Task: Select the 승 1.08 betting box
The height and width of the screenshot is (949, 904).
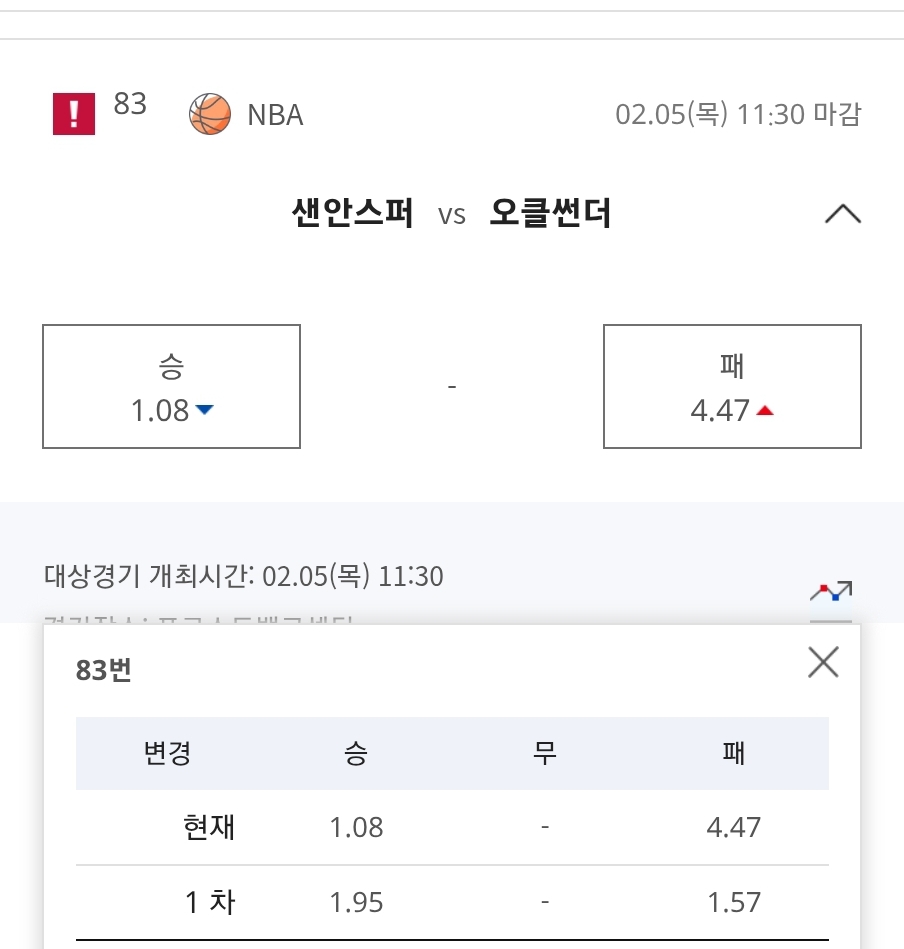Action: point(171,386)
